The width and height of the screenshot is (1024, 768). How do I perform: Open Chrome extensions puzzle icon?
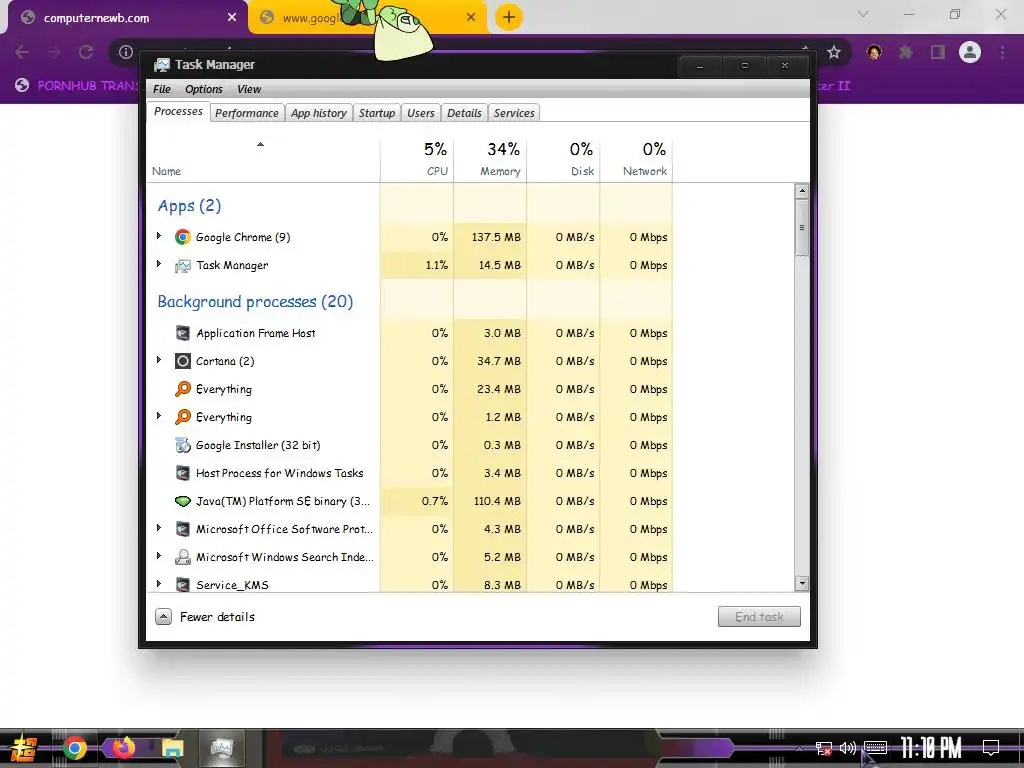[906, 52]
